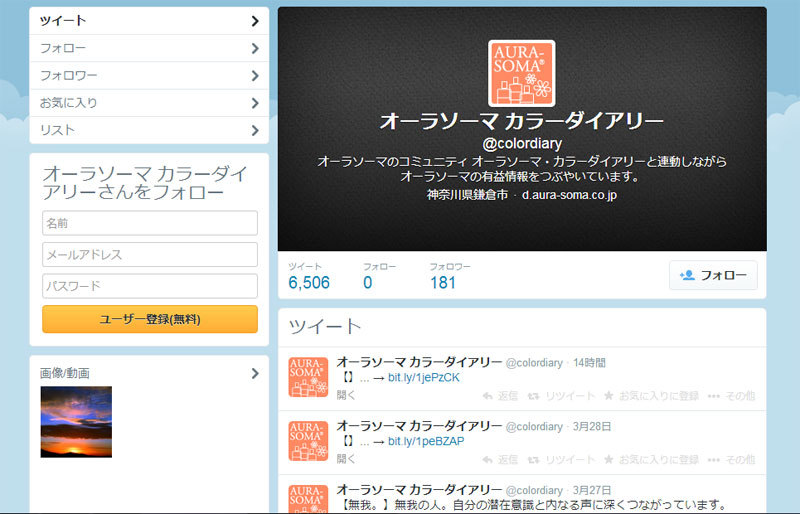Click favorite star on the 3月28日 tweet
The height and width of the screenshot is (514, 800).
pos(608,459)
